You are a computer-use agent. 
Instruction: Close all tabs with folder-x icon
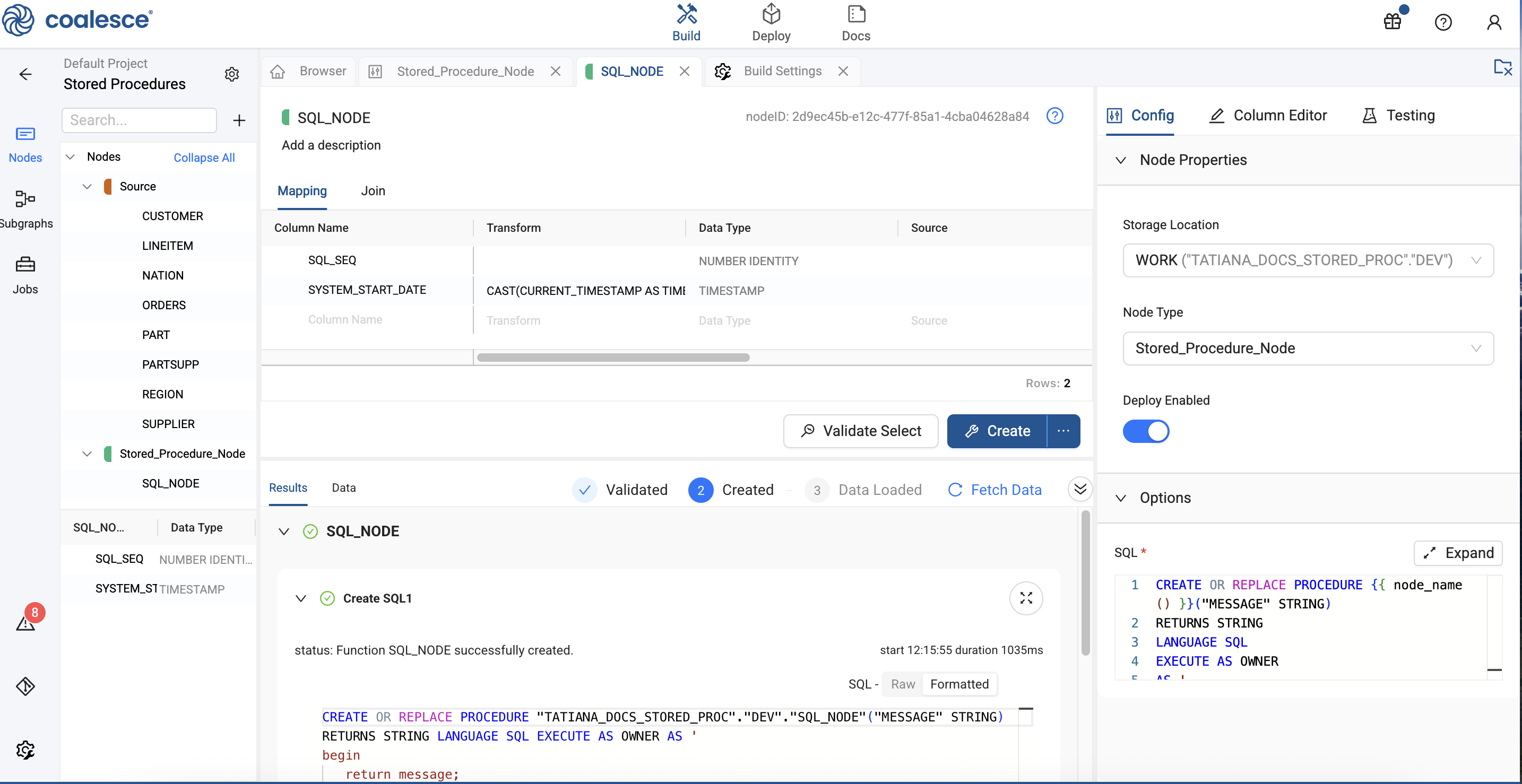coord(1502,67)
